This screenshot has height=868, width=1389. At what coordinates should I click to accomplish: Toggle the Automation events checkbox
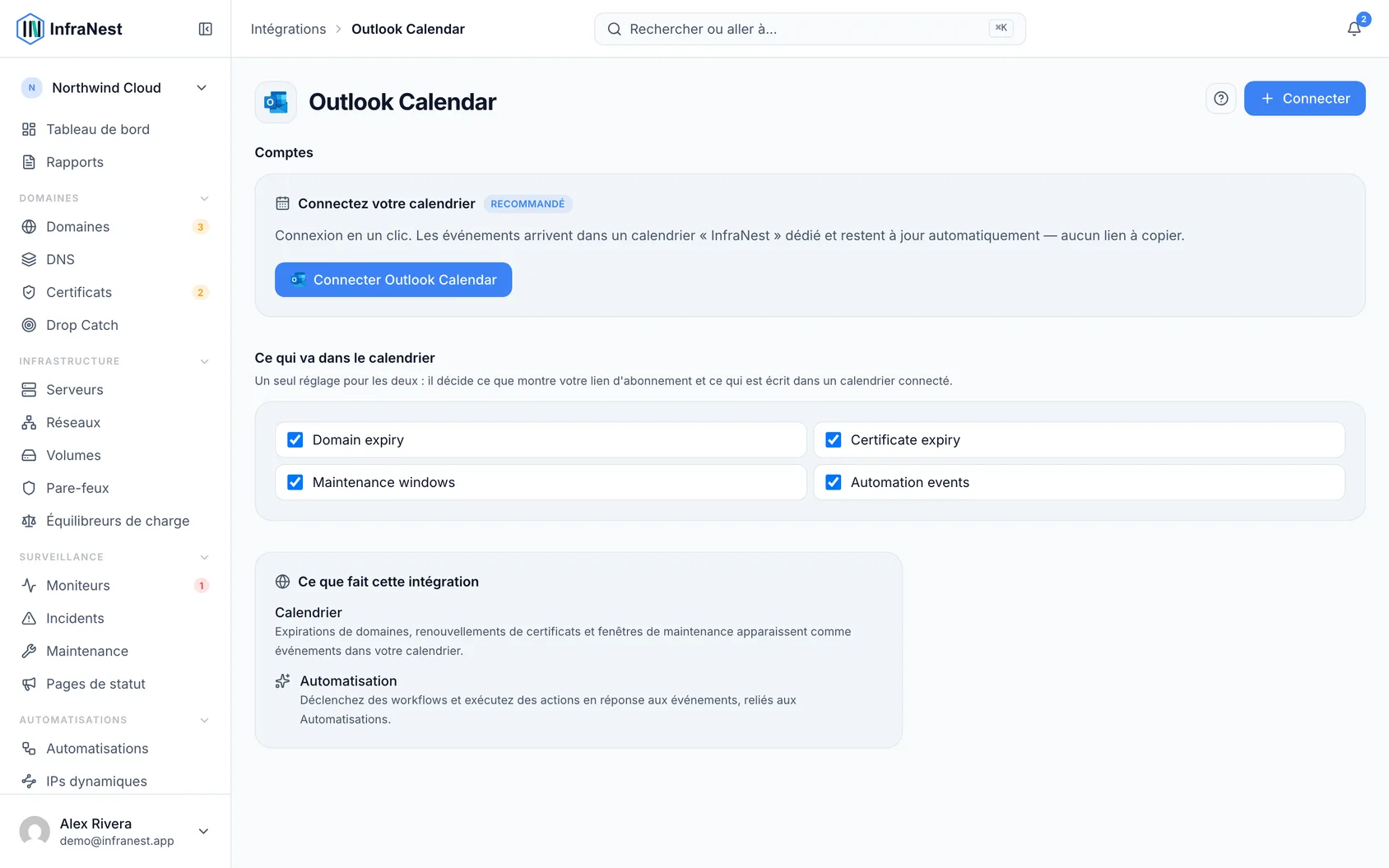[833, 482]
